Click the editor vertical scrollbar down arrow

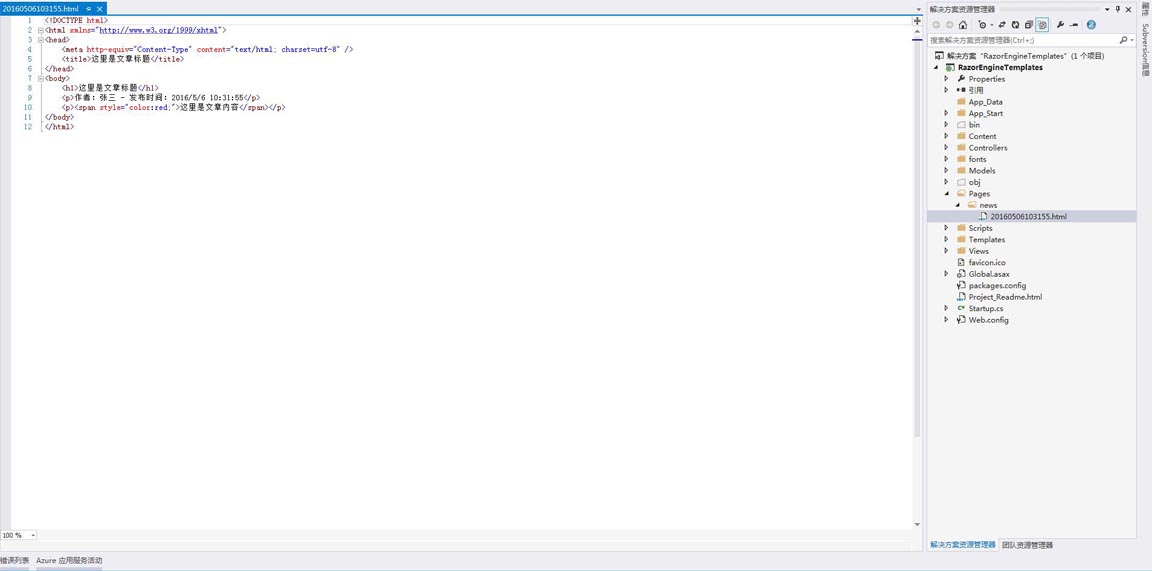coord(917,524)
